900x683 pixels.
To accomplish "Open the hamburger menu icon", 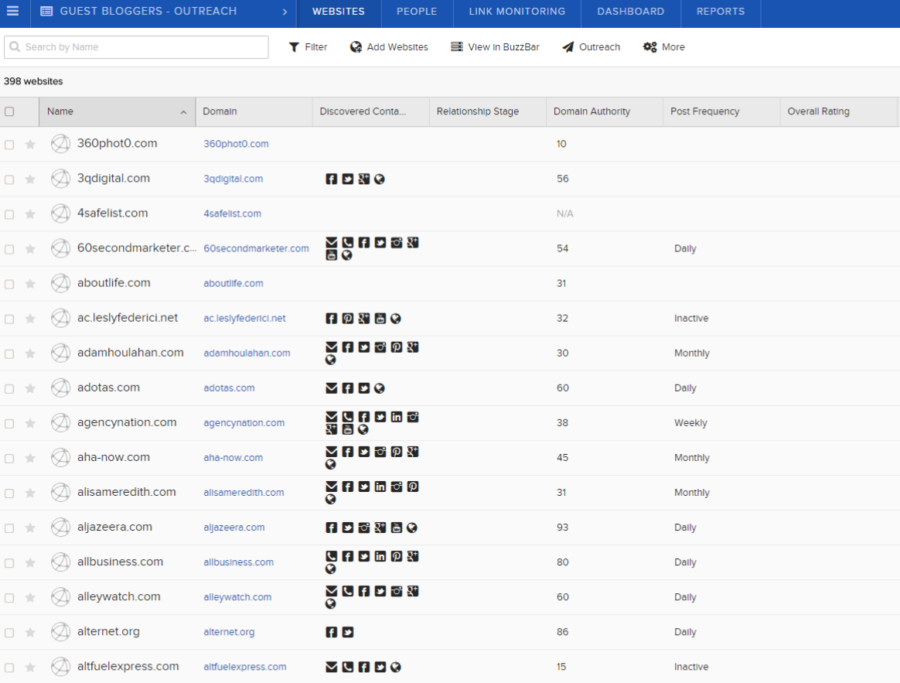I will click(13, 11).
